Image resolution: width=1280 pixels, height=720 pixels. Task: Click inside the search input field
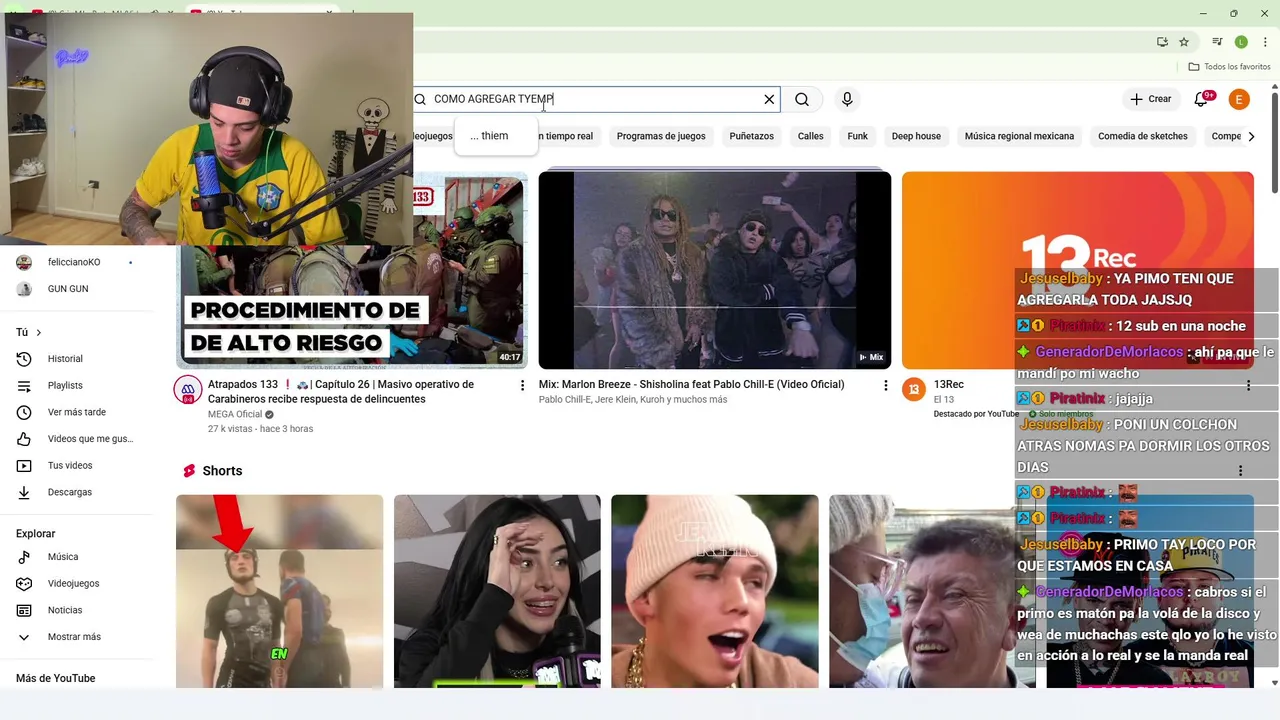pyautogui.click(x=595, y=99)
